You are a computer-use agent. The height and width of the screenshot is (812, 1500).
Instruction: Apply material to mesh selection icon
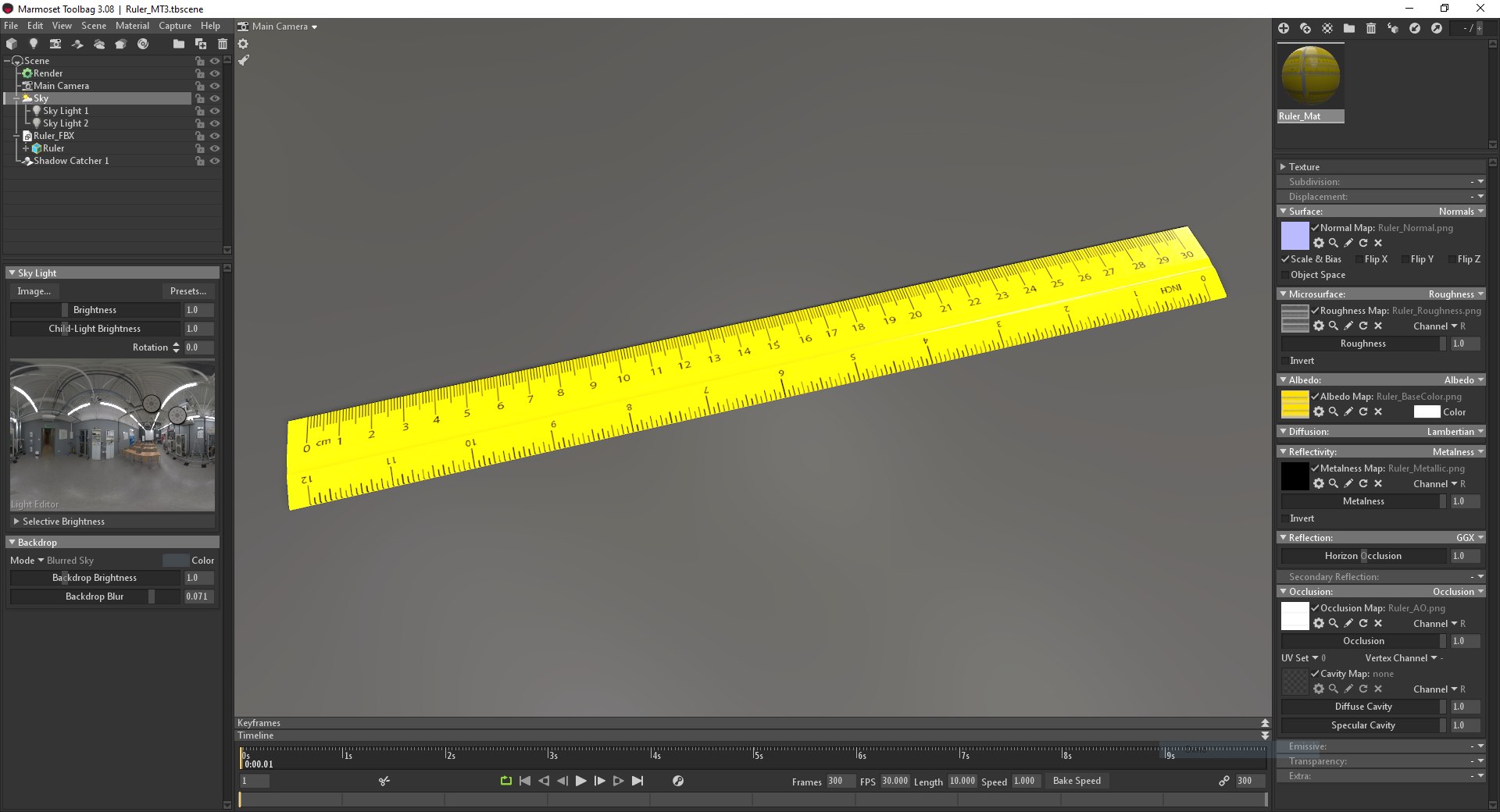pyautogui.click(x=1393, y=28)
